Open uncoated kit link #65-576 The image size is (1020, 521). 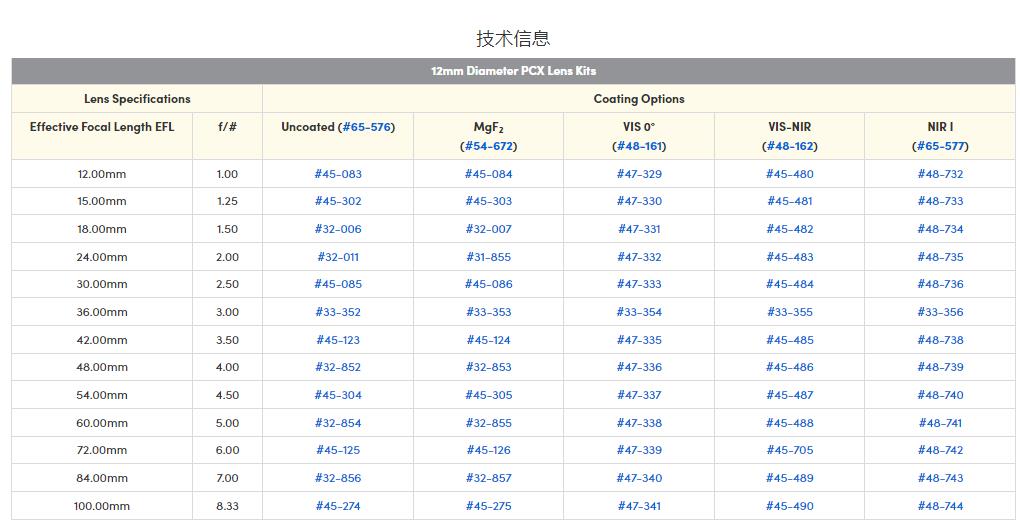coord(367,127)
